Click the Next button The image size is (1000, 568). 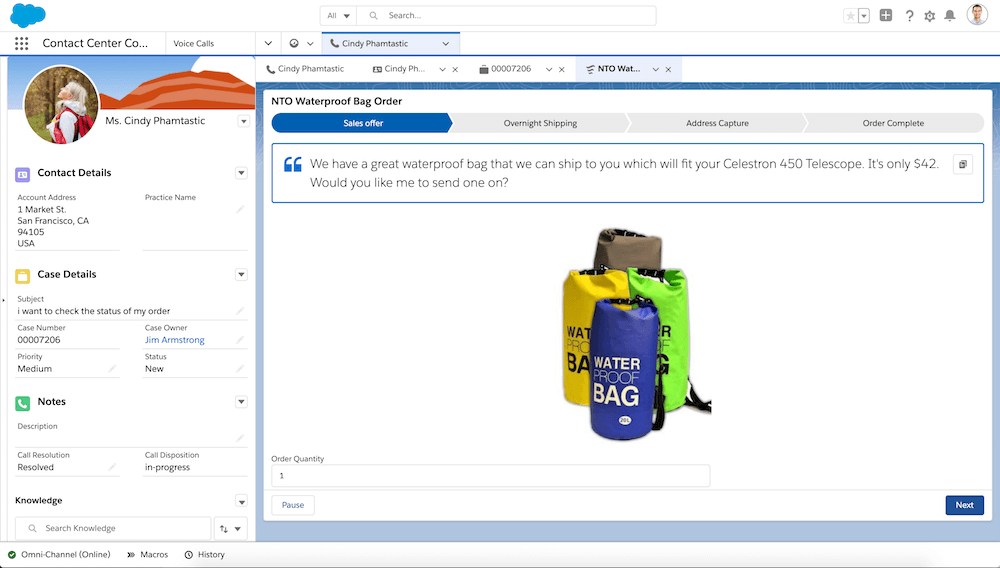pyautogui.click(x=964, y=505)
